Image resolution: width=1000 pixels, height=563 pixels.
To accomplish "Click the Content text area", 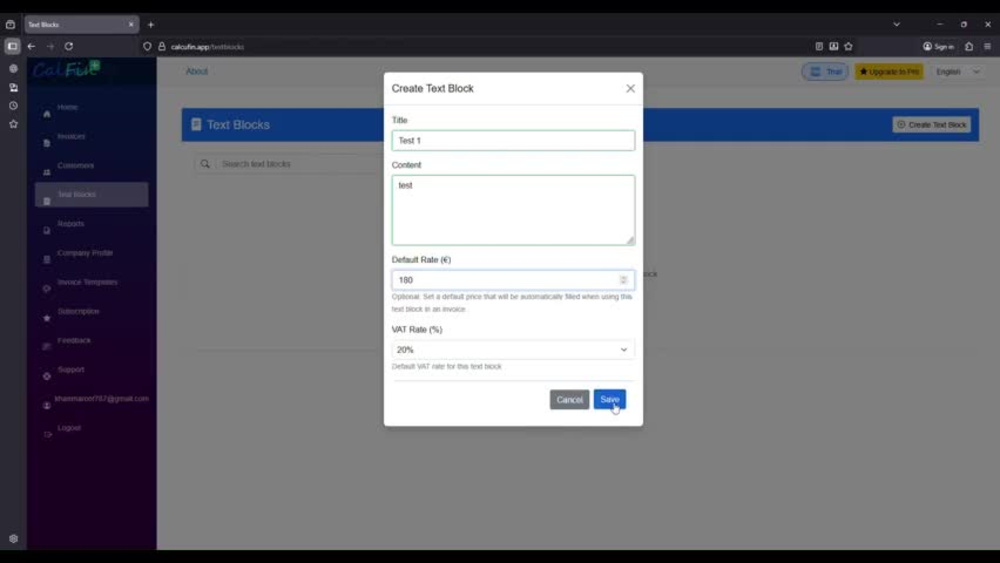I will coord(513,210).
